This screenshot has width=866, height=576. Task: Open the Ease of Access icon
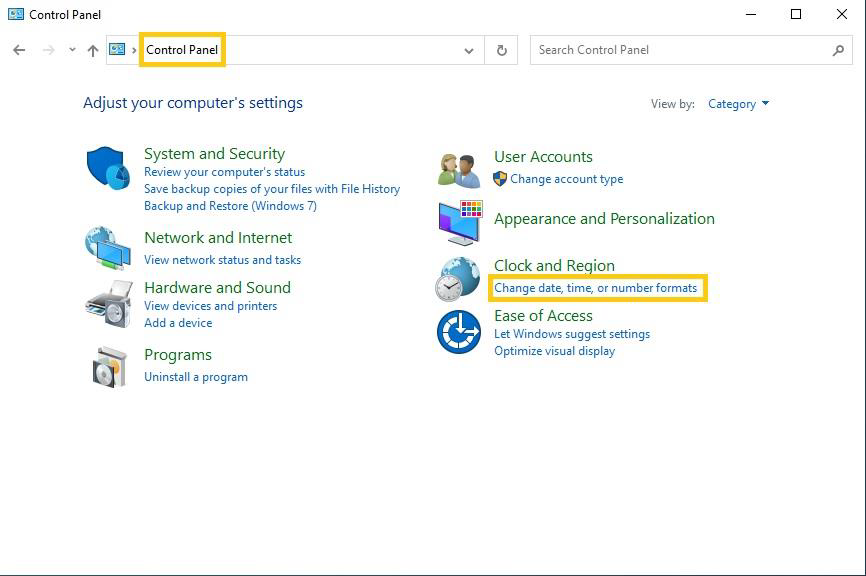(458, 331)
